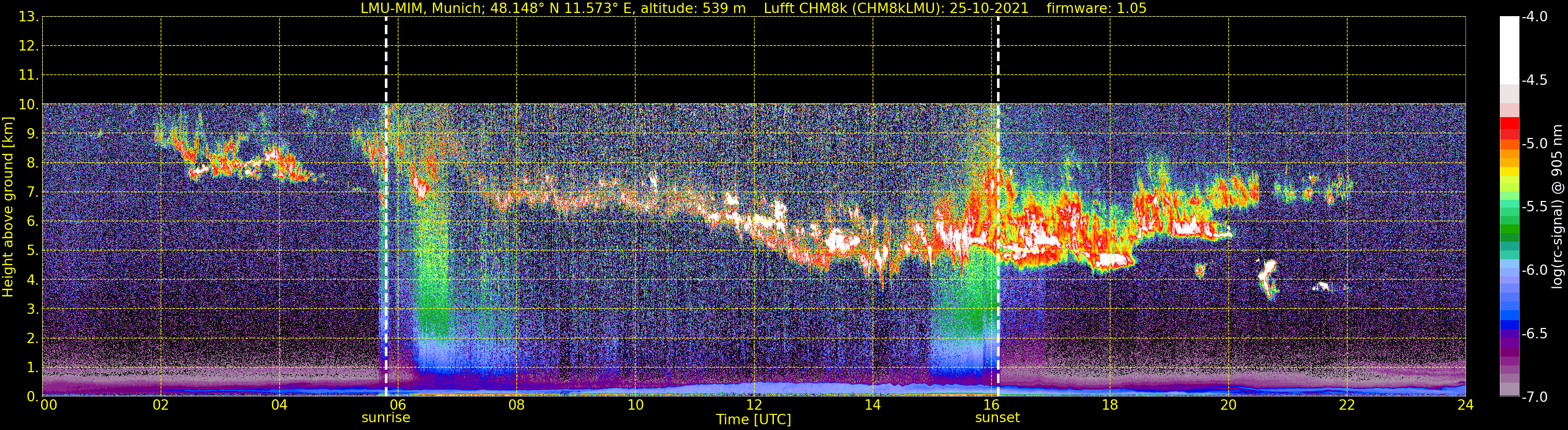Click the 'Lufft CHM8k (CHM8kLMU)' device label

[x=852, y=8]
